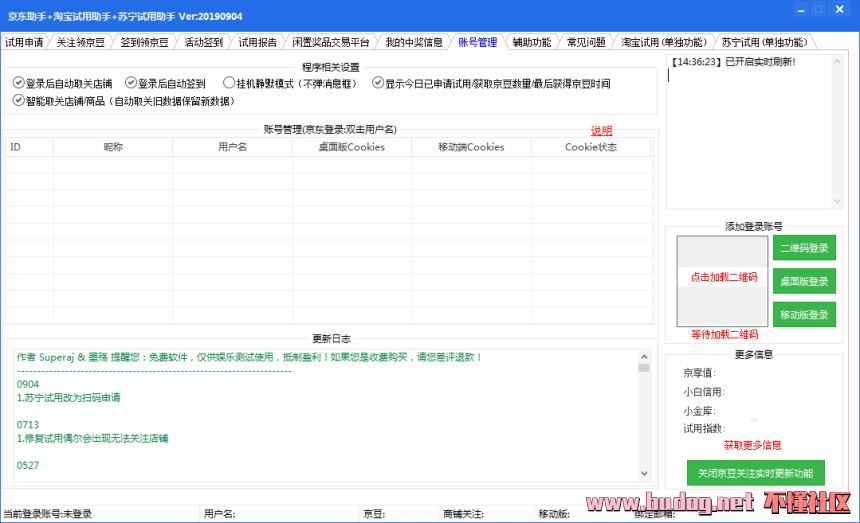Open the 苏宁试用(单独功能) tab
Image resolution: width=860 pixels, height=523 pixels.
(765, 42)
